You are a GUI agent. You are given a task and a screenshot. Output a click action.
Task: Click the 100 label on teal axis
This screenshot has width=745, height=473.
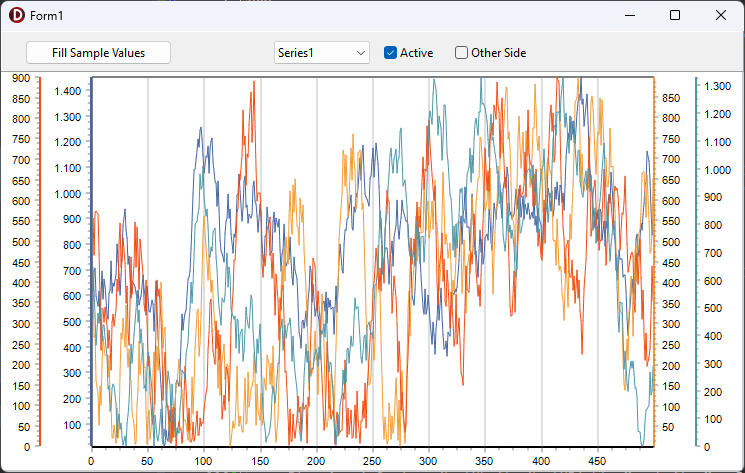coord(713,419)
